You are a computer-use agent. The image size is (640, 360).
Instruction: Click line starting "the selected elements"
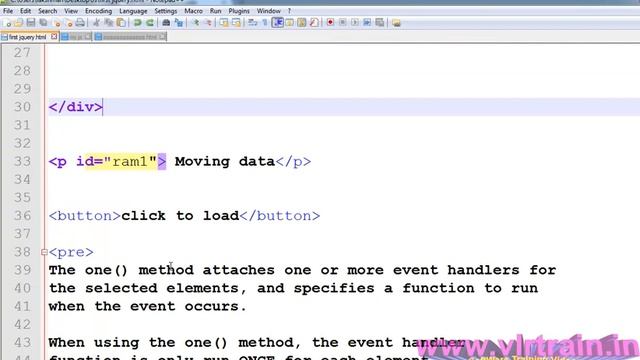(x=293, y=289)
